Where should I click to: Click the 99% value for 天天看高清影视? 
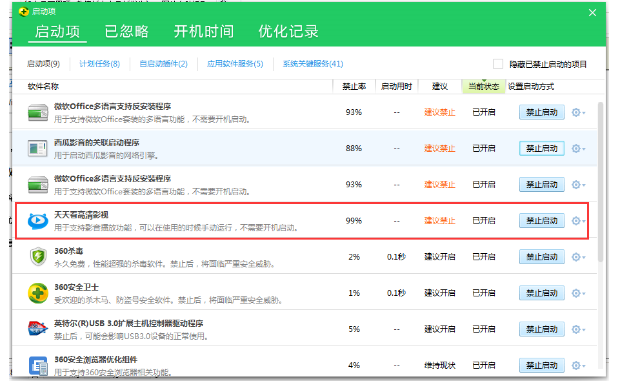(x=354, y=221)
